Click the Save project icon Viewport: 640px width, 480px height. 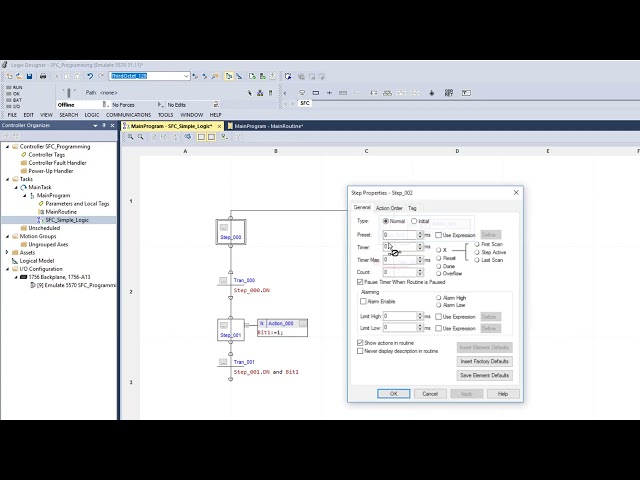point(29,76)
